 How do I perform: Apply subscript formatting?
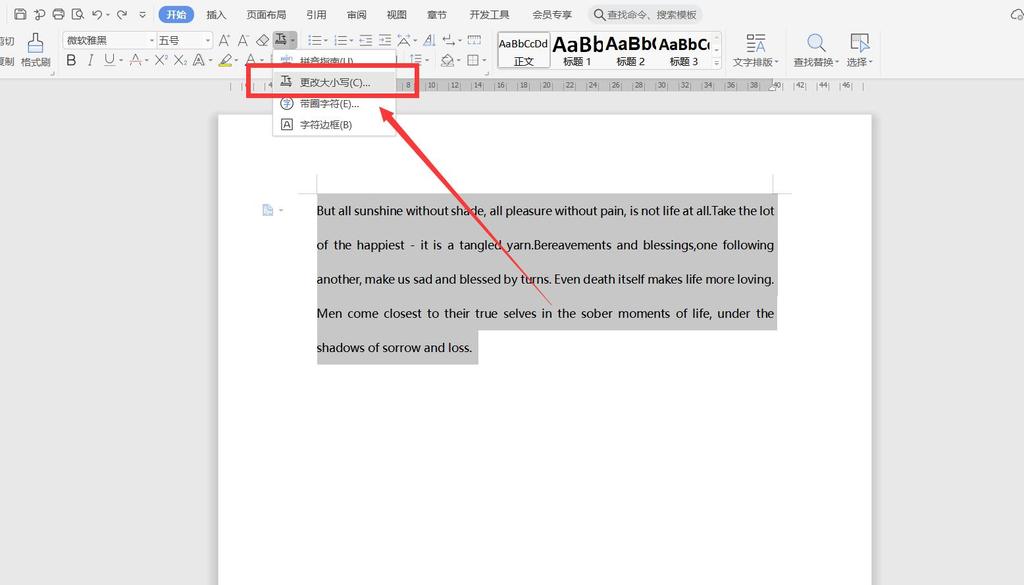[180, 61]
